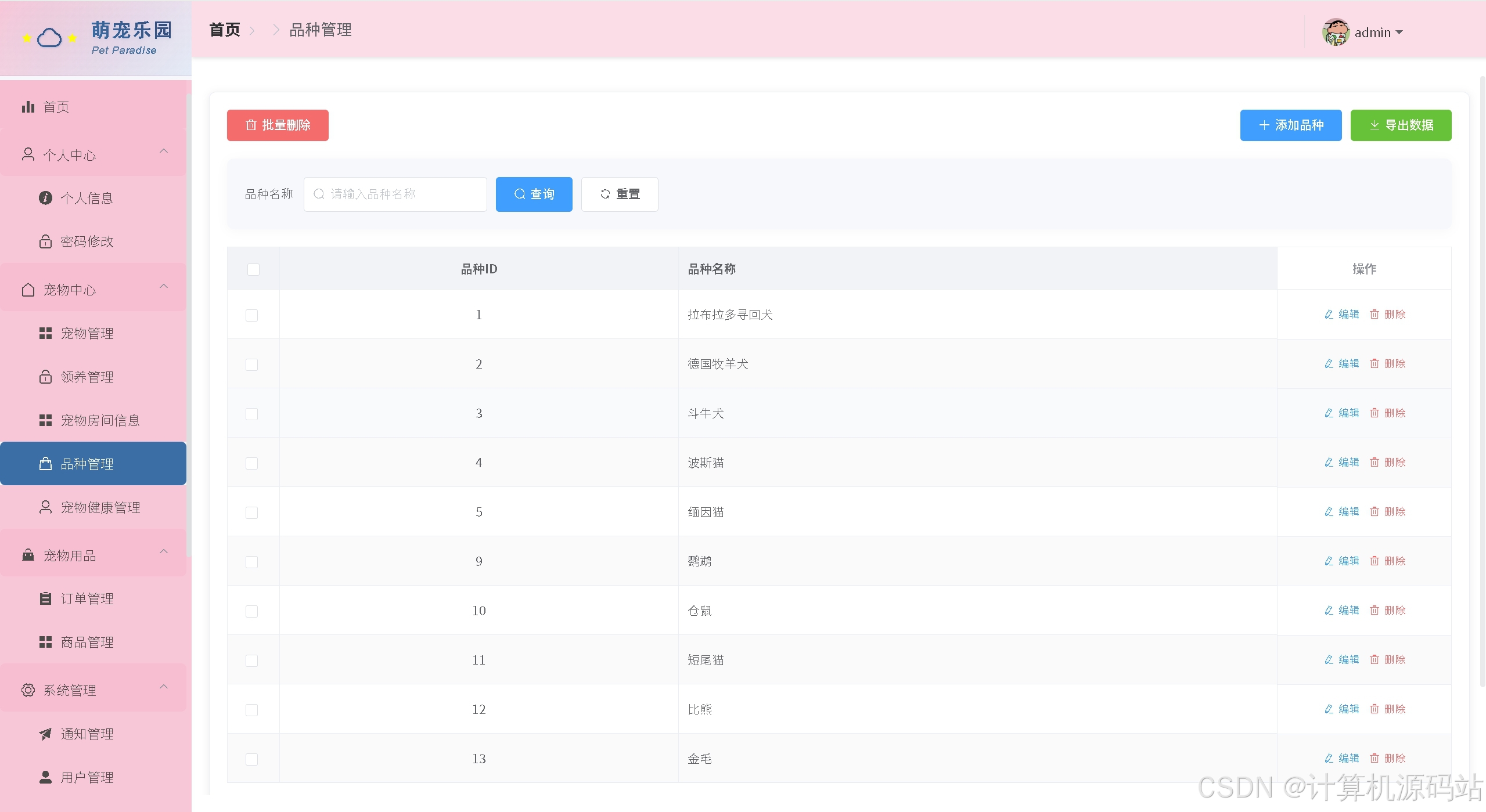Select 品种管理 menu item
1486x812 pixels.
coord(93,463)
